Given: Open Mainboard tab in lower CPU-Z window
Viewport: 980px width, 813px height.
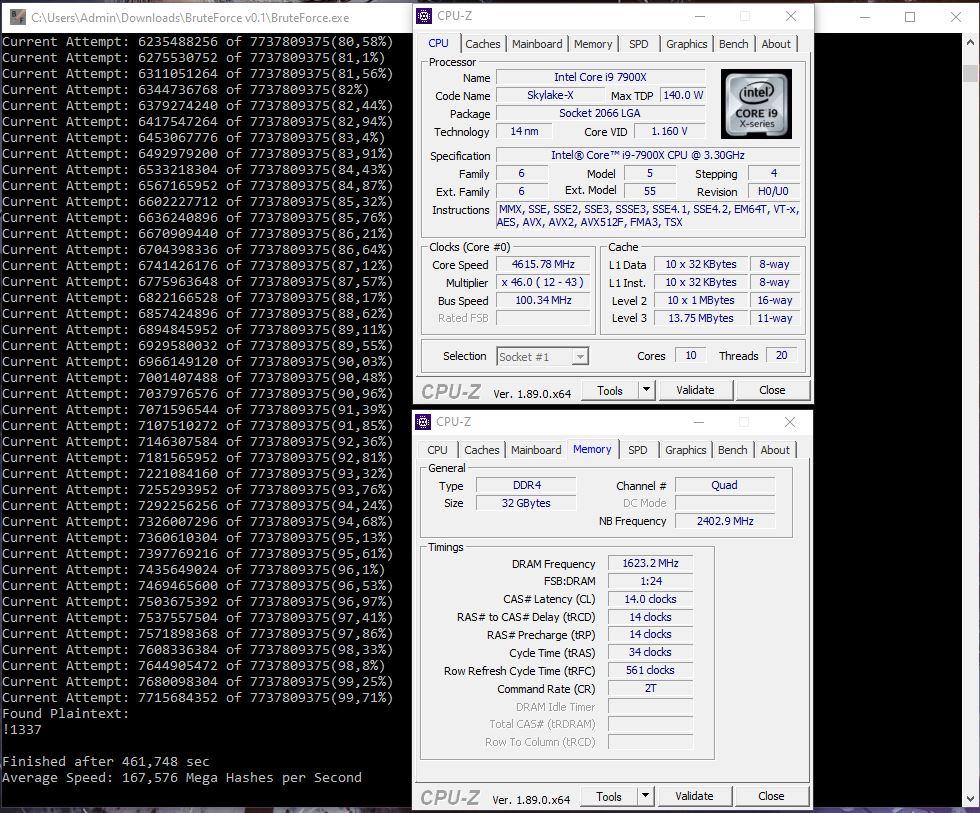Looking at the screenshot, I should pos(536,450).
